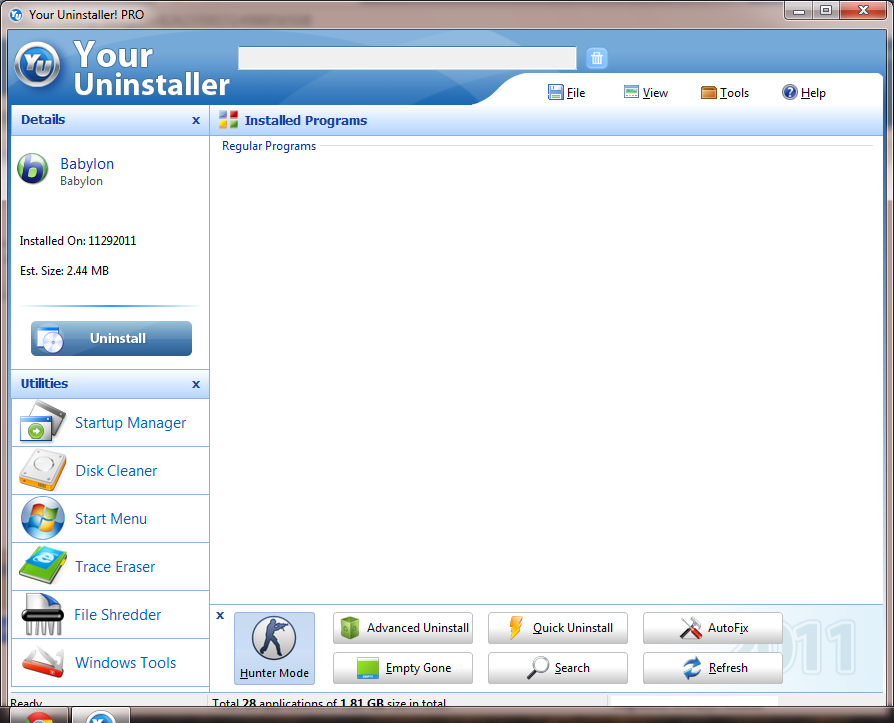Click the title bar app icon

point(16,15)
